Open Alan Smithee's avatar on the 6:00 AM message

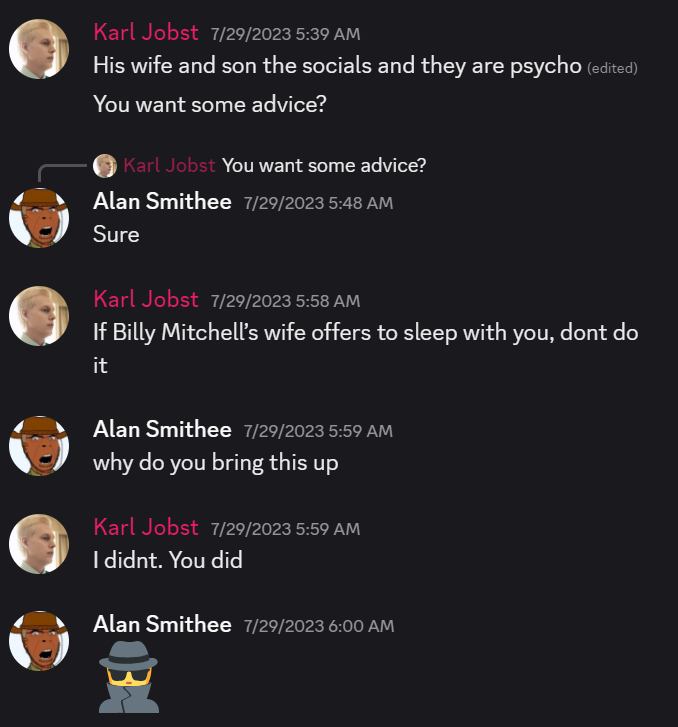pos(39,640)
